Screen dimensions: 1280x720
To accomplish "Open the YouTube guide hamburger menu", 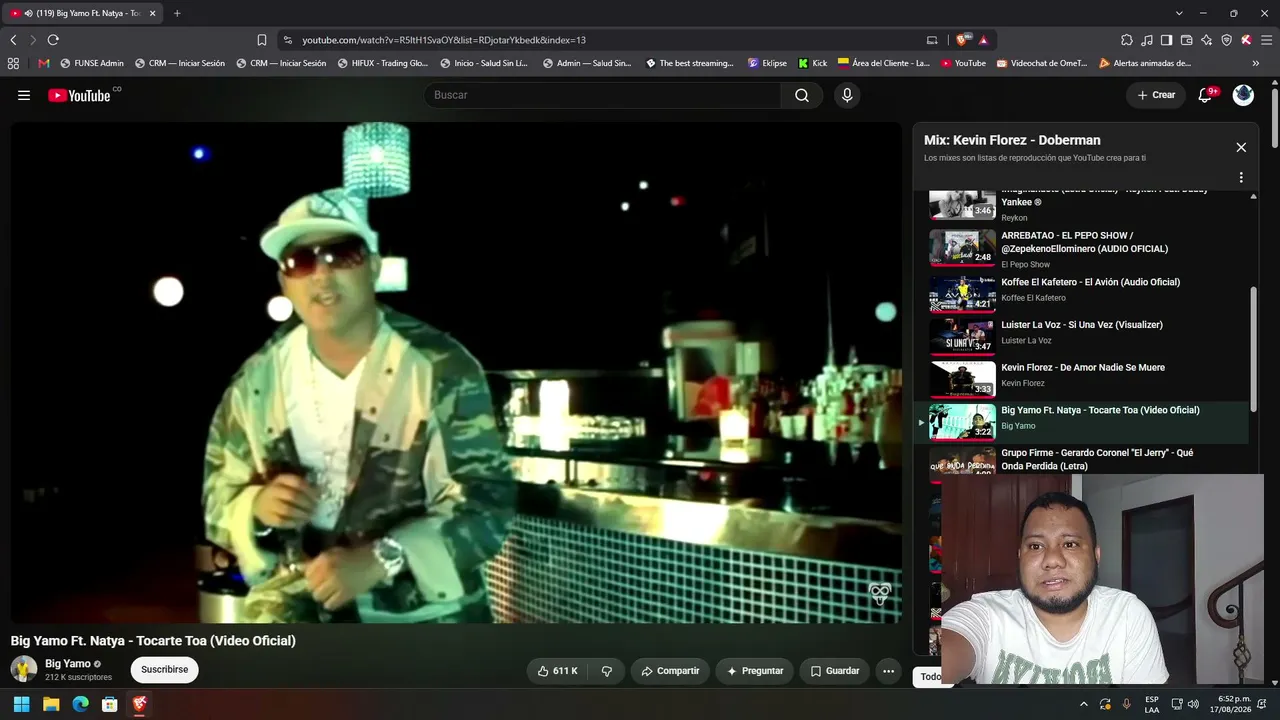I will click(x=24, y=95).
